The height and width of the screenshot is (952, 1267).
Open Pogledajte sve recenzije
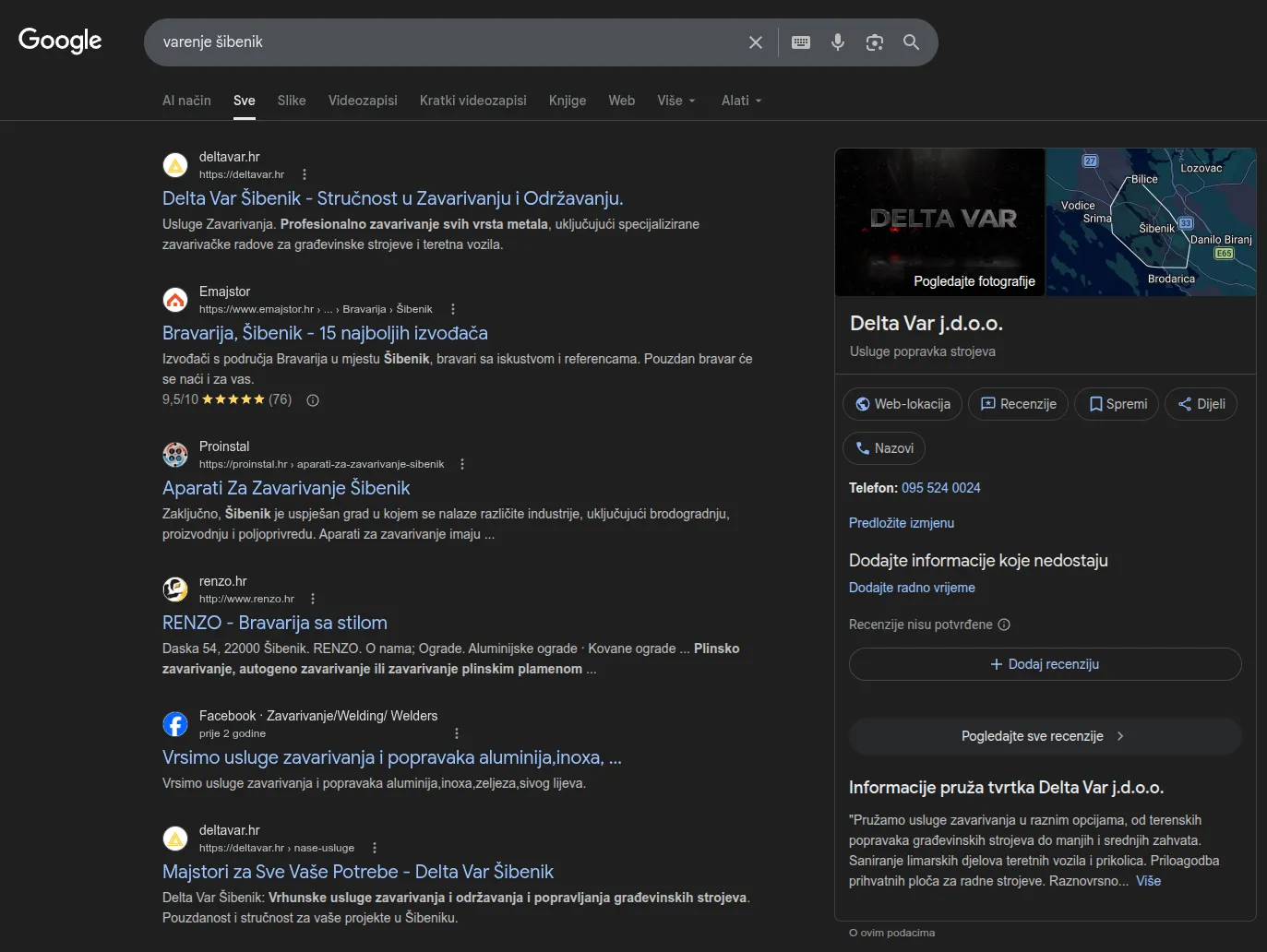(x=1044, y=735)
